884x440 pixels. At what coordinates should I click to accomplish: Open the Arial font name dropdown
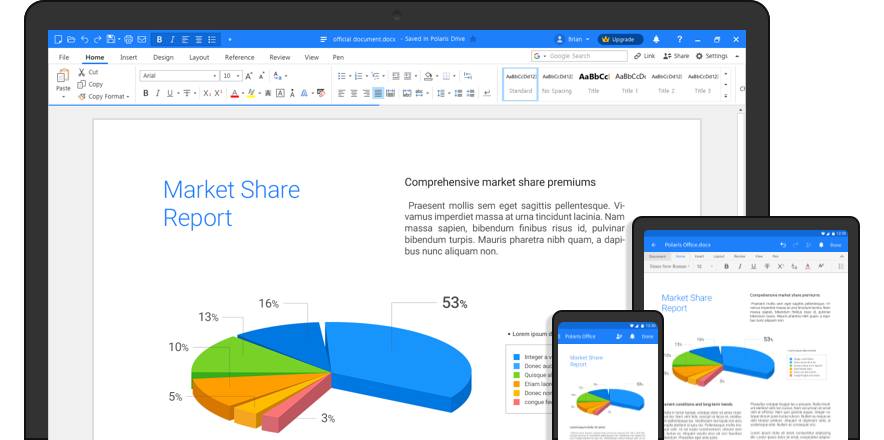click(215, 76)
